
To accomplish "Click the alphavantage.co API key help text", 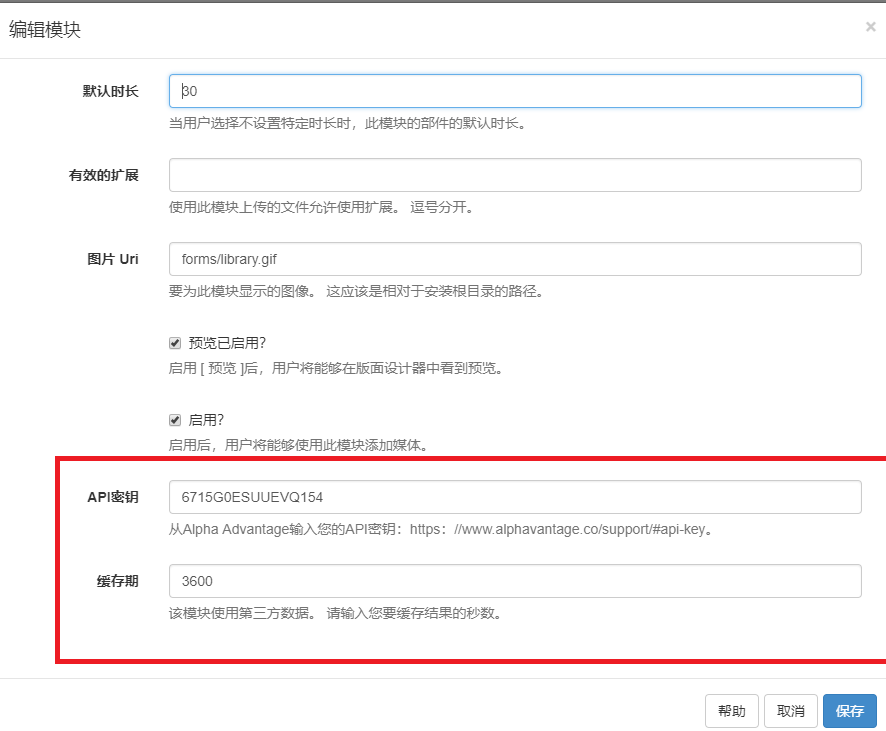I will (442, 529).
